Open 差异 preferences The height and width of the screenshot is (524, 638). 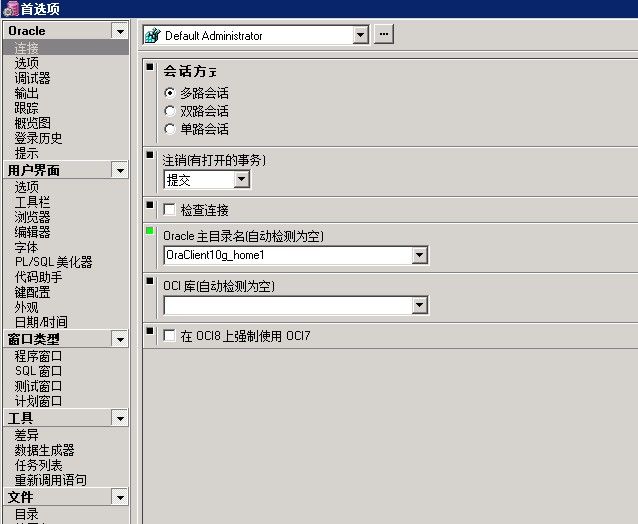coord(26,435)
